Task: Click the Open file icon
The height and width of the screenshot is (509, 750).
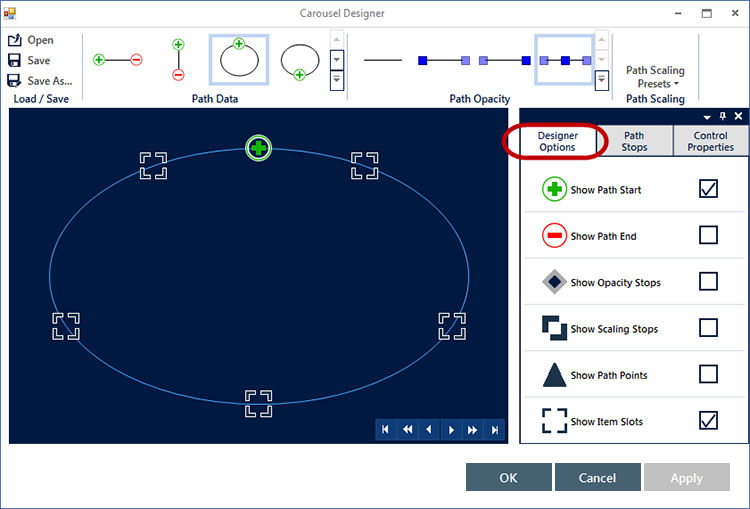Action: [14, 40]
